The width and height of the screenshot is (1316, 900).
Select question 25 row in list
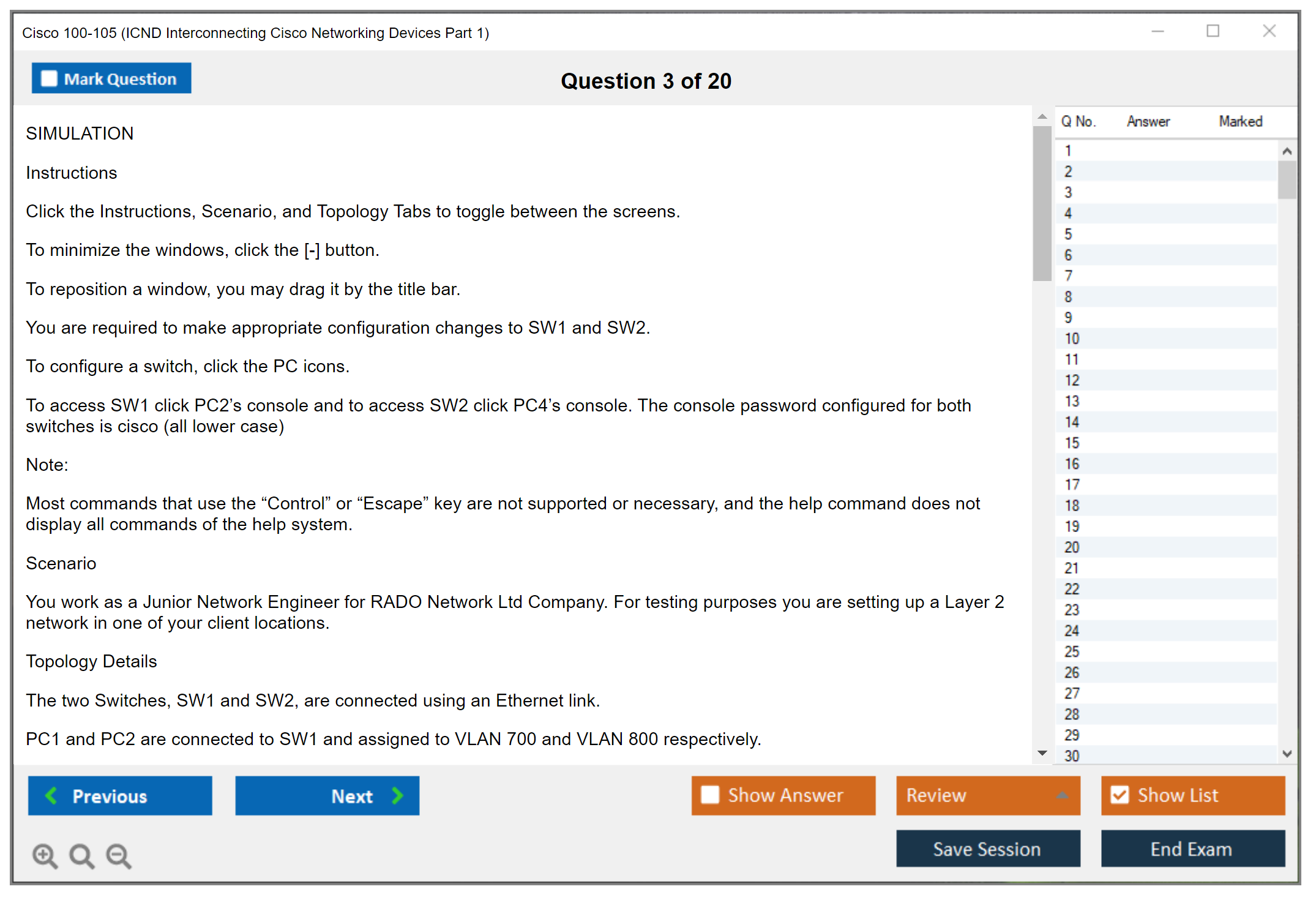pyautogui.click(x=1072, y=651)
